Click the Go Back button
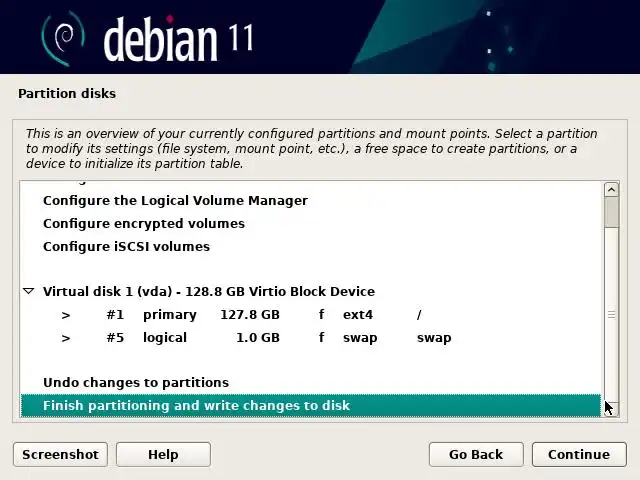This screenshot has height=480, width=640. click(476, 454)
